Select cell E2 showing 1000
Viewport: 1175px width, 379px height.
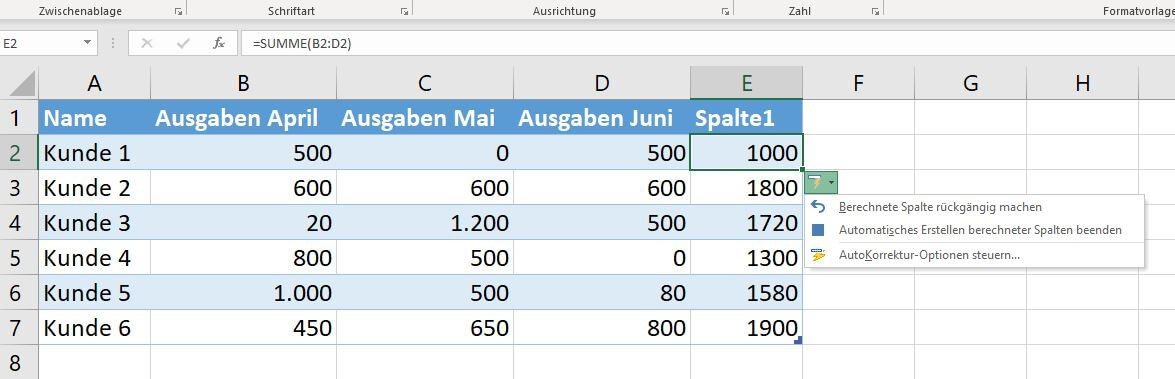[x=746, y=153]
